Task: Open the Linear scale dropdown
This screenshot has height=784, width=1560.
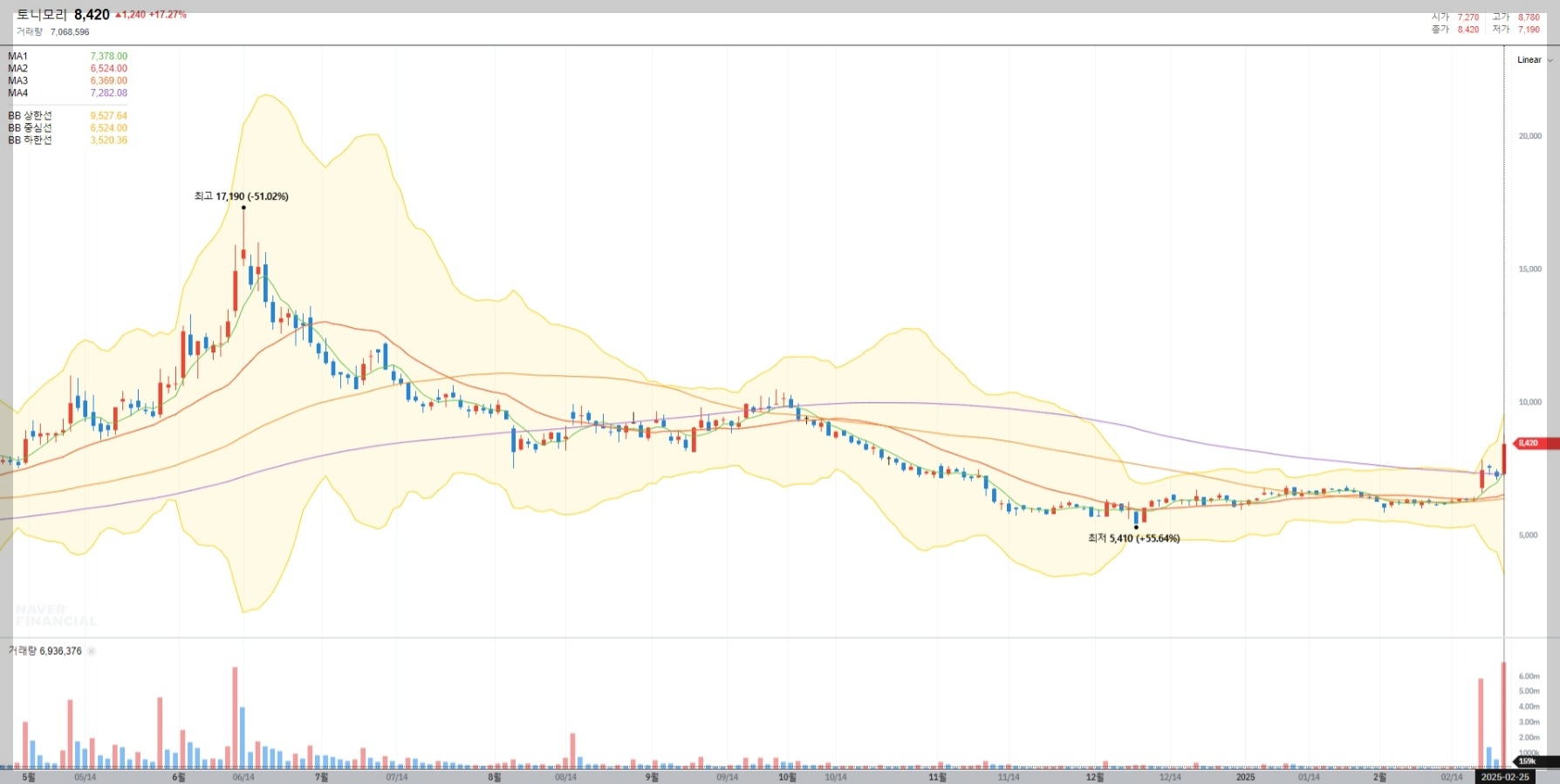Action: (x=1535, y=60)
